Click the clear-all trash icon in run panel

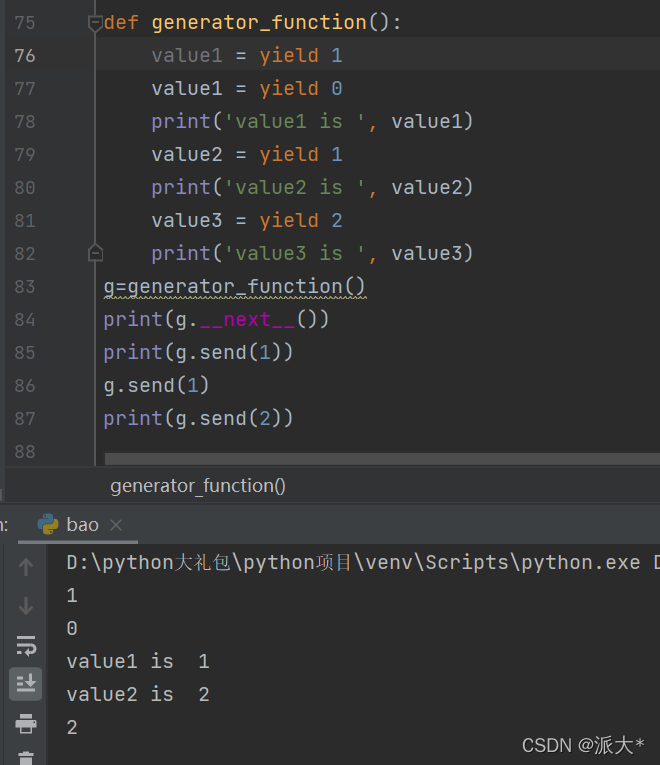(26, 758)
